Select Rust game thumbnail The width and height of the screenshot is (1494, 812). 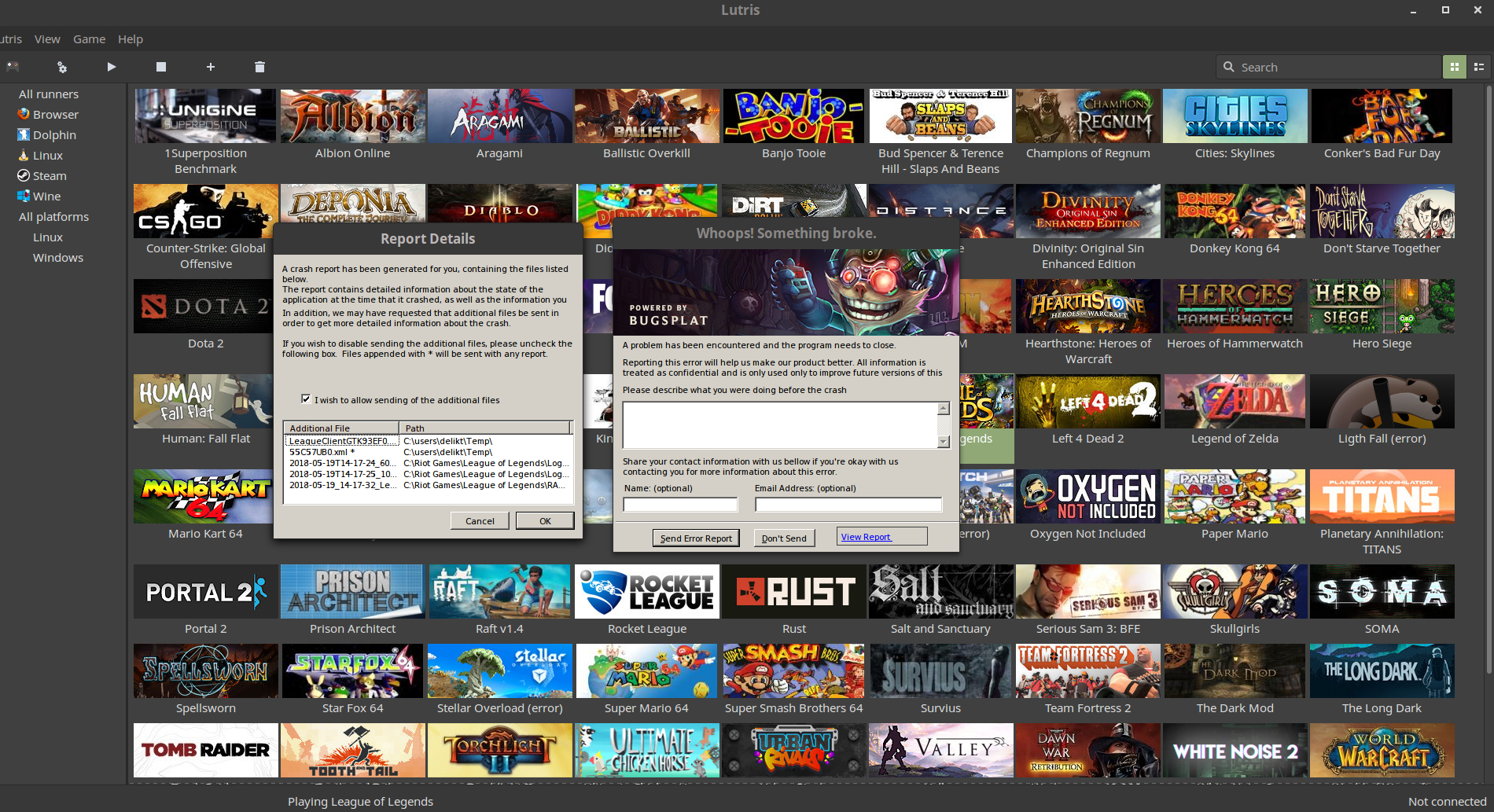794,591
